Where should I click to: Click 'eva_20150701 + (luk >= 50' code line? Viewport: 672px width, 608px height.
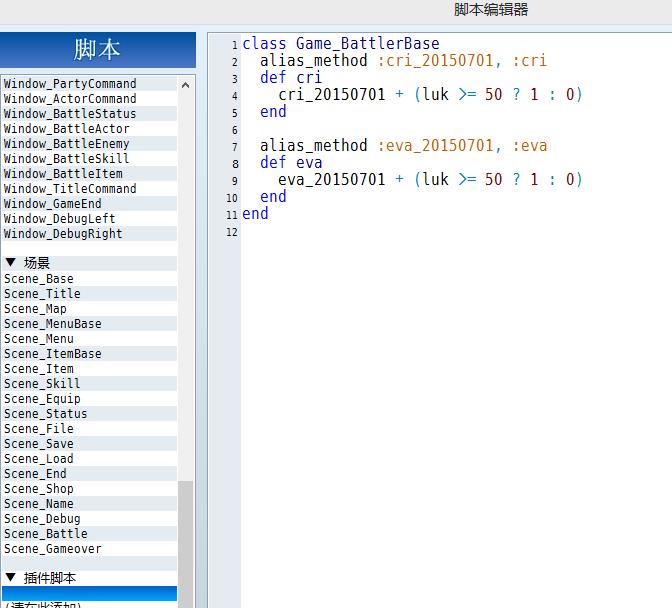430,180
